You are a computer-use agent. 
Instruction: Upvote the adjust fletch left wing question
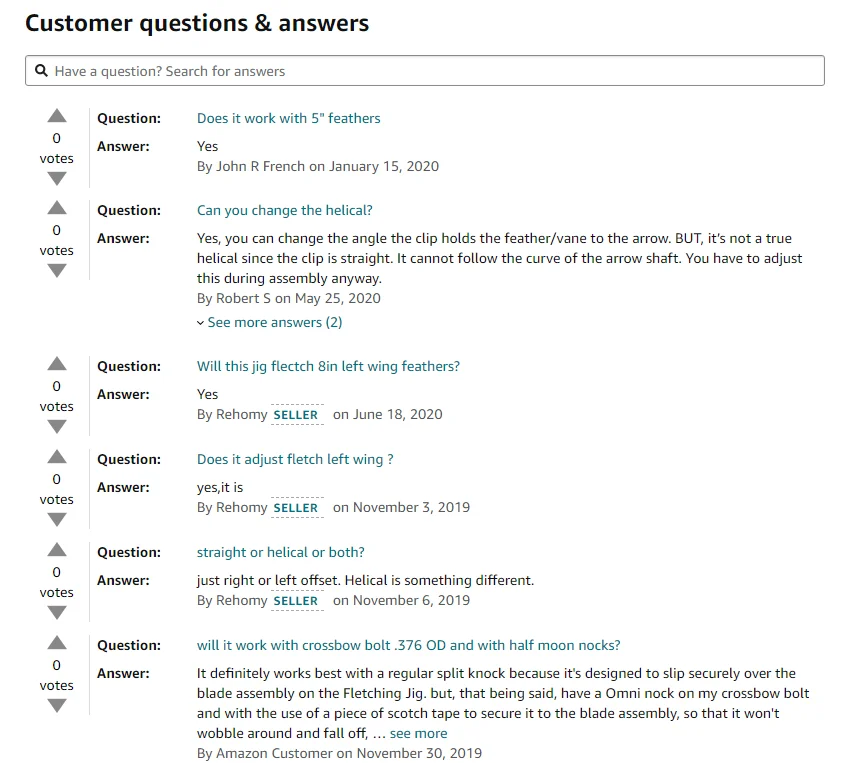[x=57, y=457]
